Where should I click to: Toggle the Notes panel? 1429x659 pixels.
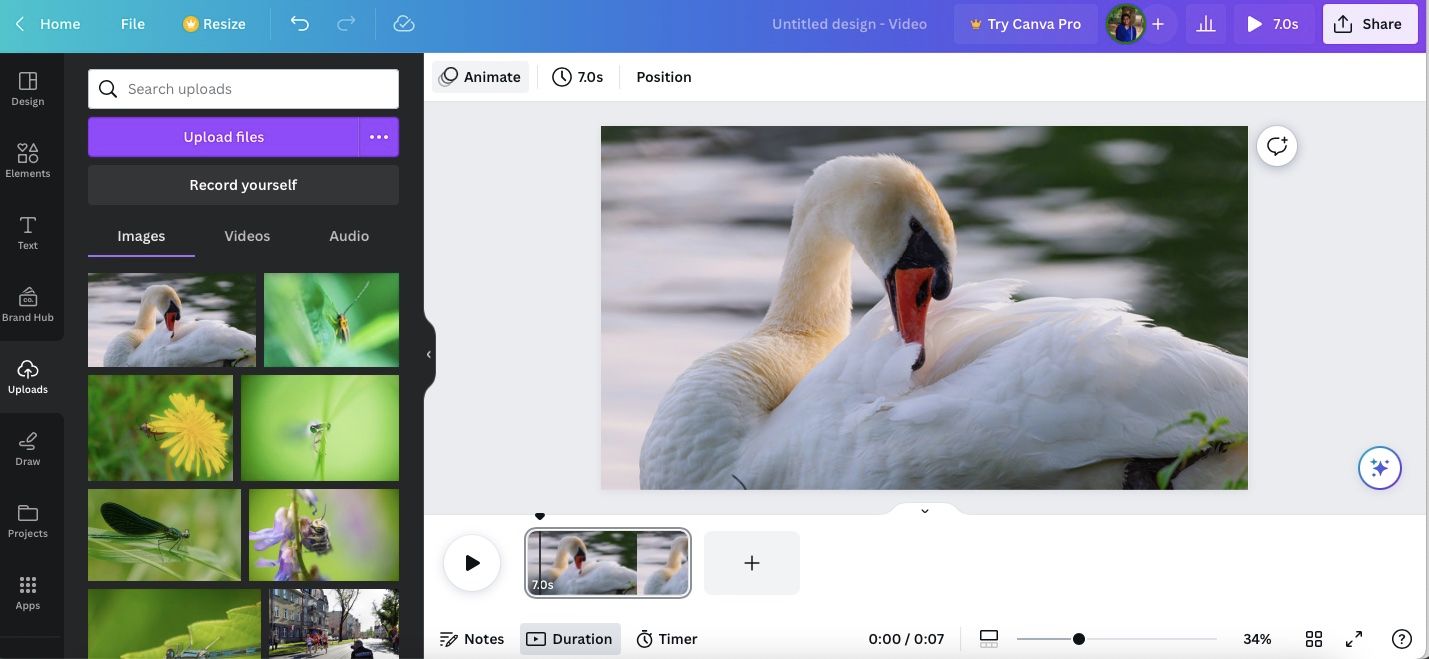pos(472,638)
